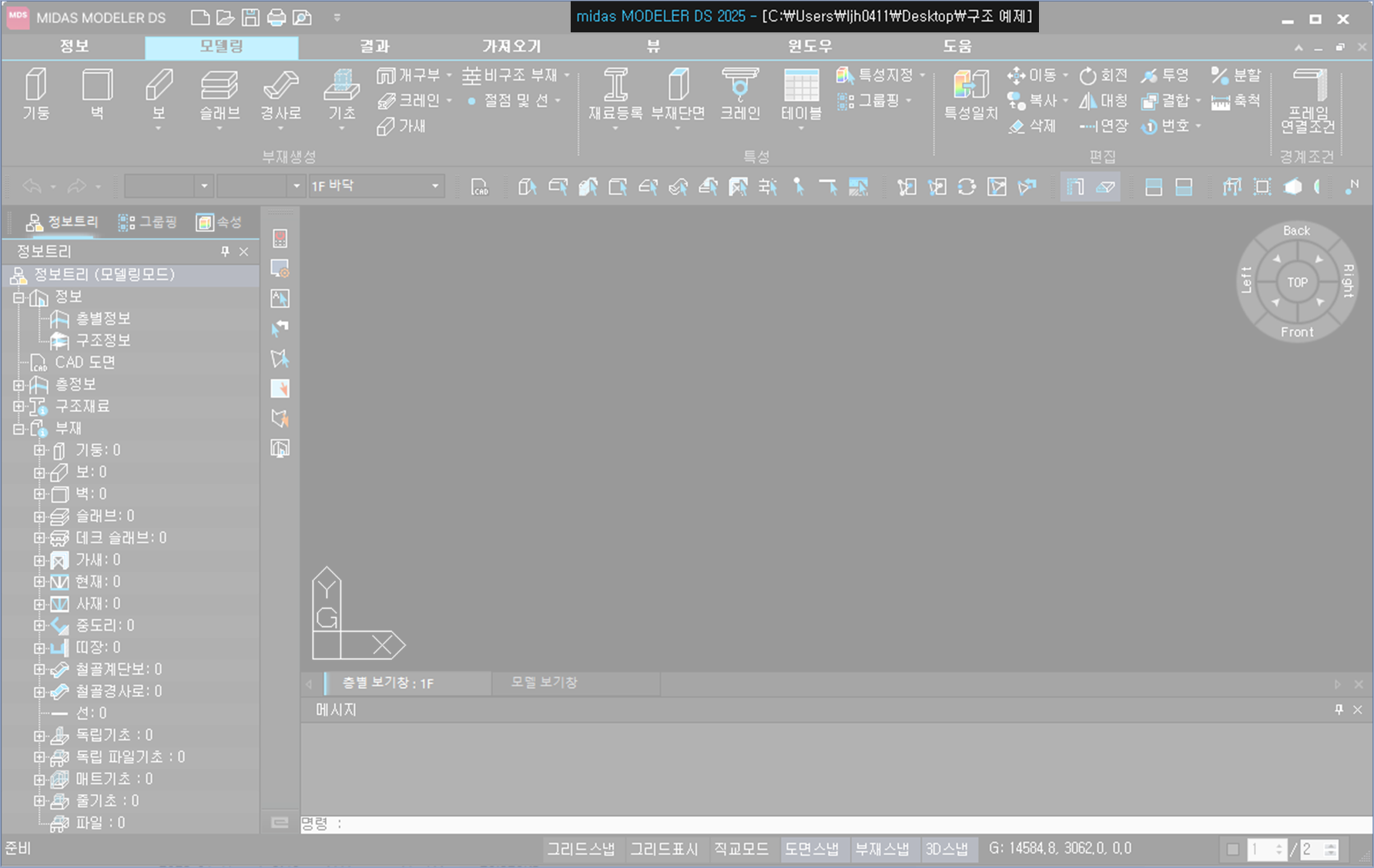Collapse the 부재 tree node
This screenshot has height=868, width=1374.
(x=18, y=428)
